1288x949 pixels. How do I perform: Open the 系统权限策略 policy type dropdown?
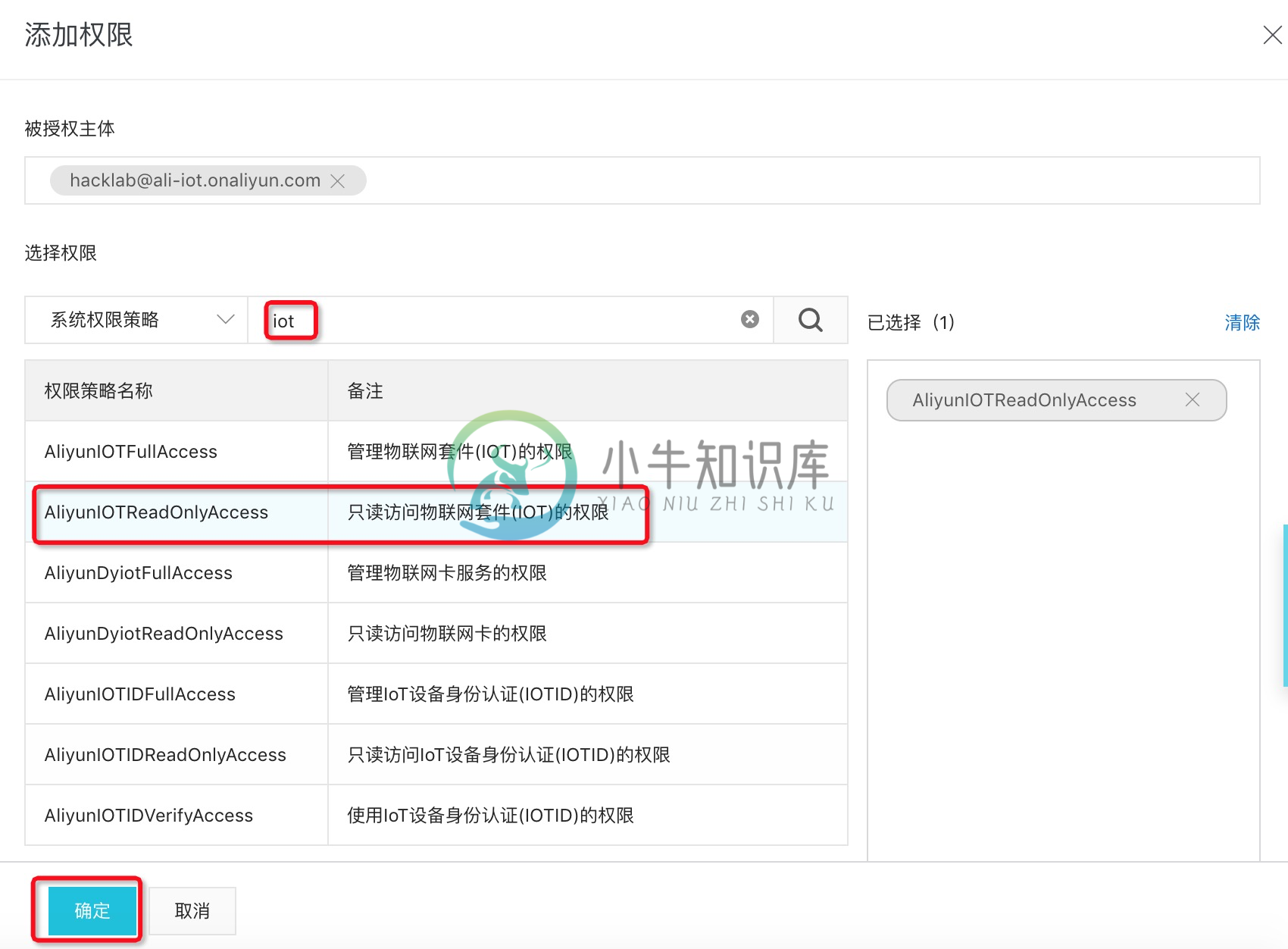point(136,320)
